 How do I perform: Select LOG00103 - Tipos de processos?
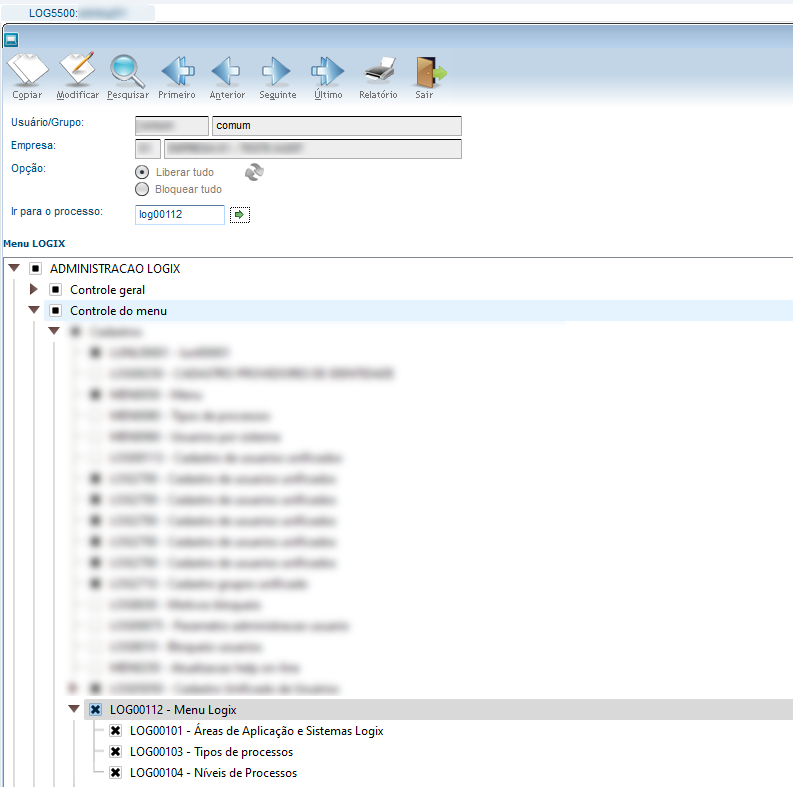pyautogui.click(x=211, y=752)
